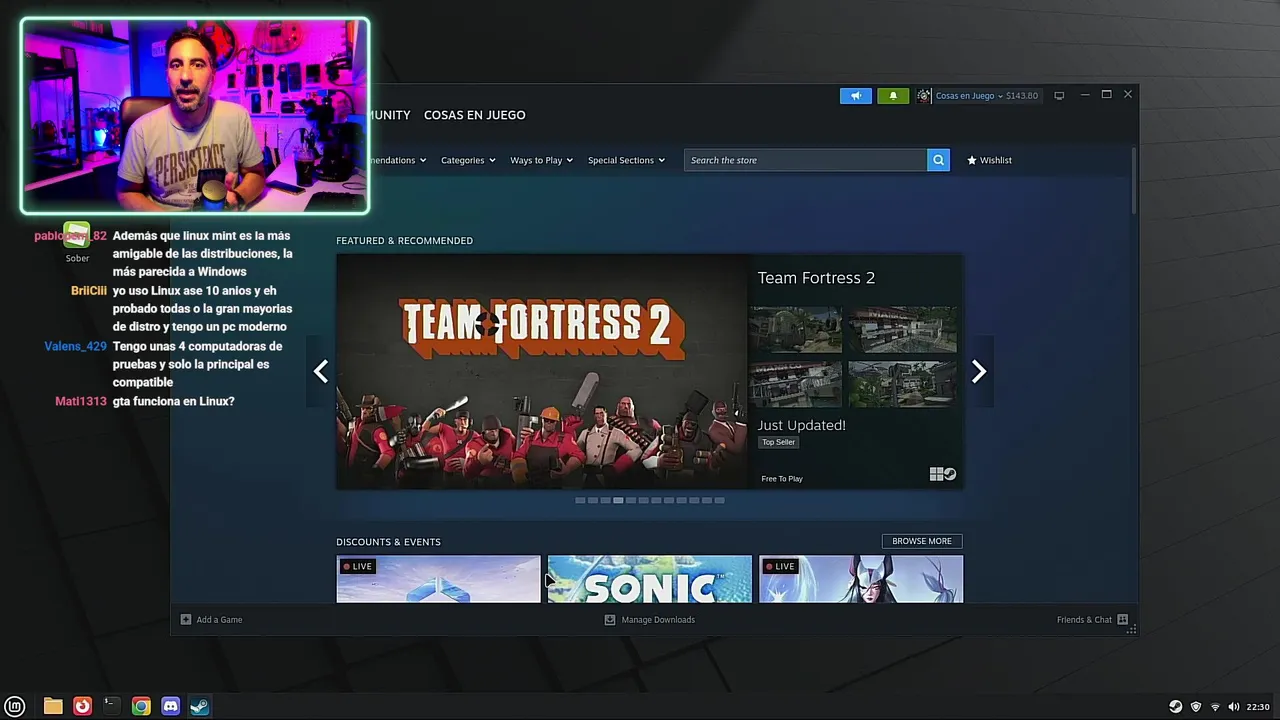Open the SONIC discount card
The height and width of the screenshot is (720, 1280).
649,579
